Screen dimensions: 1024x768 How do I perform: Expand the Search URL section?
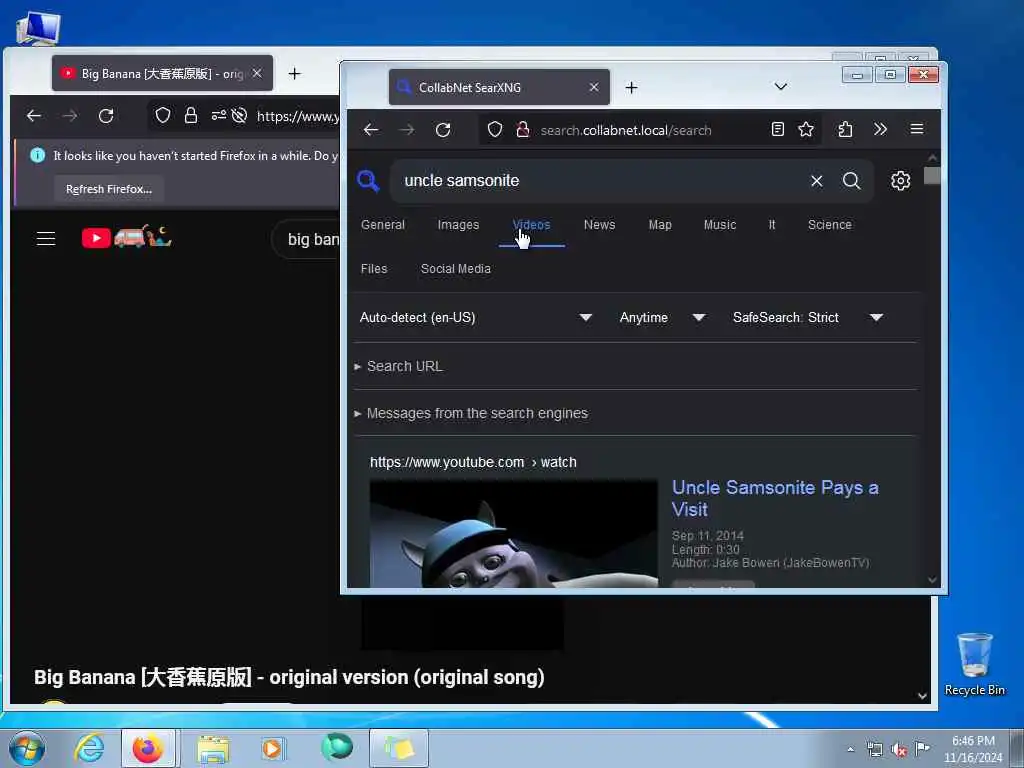coord(404,366)
